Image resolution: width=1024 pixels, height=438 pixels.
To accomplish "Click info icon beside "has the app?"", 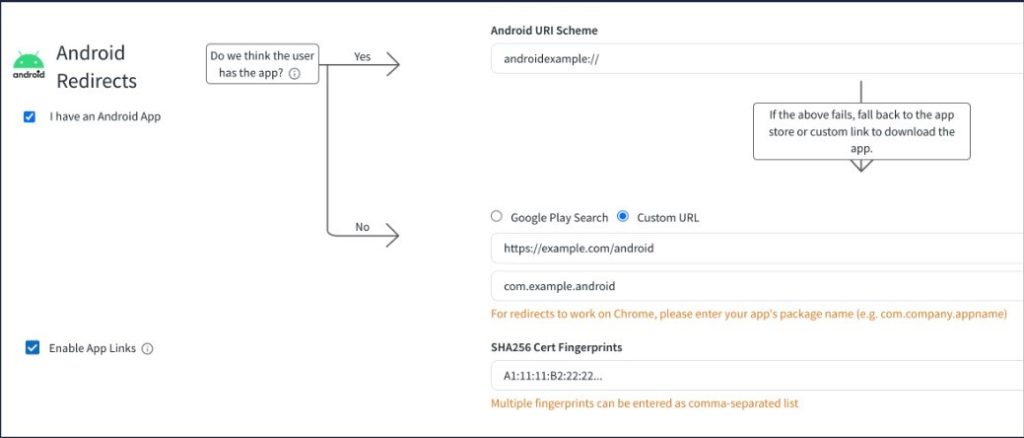I will (295, 73).
